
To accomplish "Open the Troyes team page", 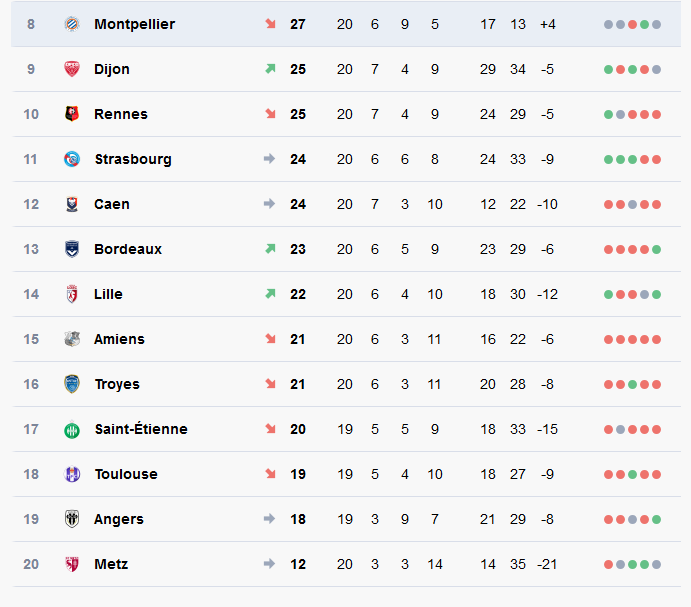I will tap(117, 384).
